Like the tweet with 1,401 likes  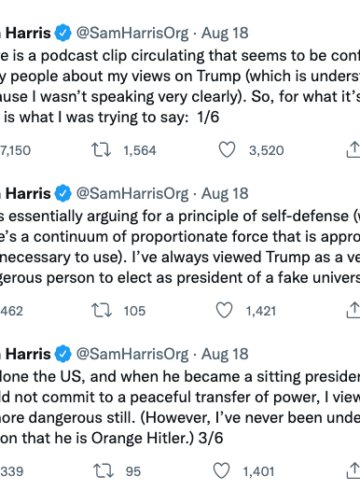click(x=221, y=471)
